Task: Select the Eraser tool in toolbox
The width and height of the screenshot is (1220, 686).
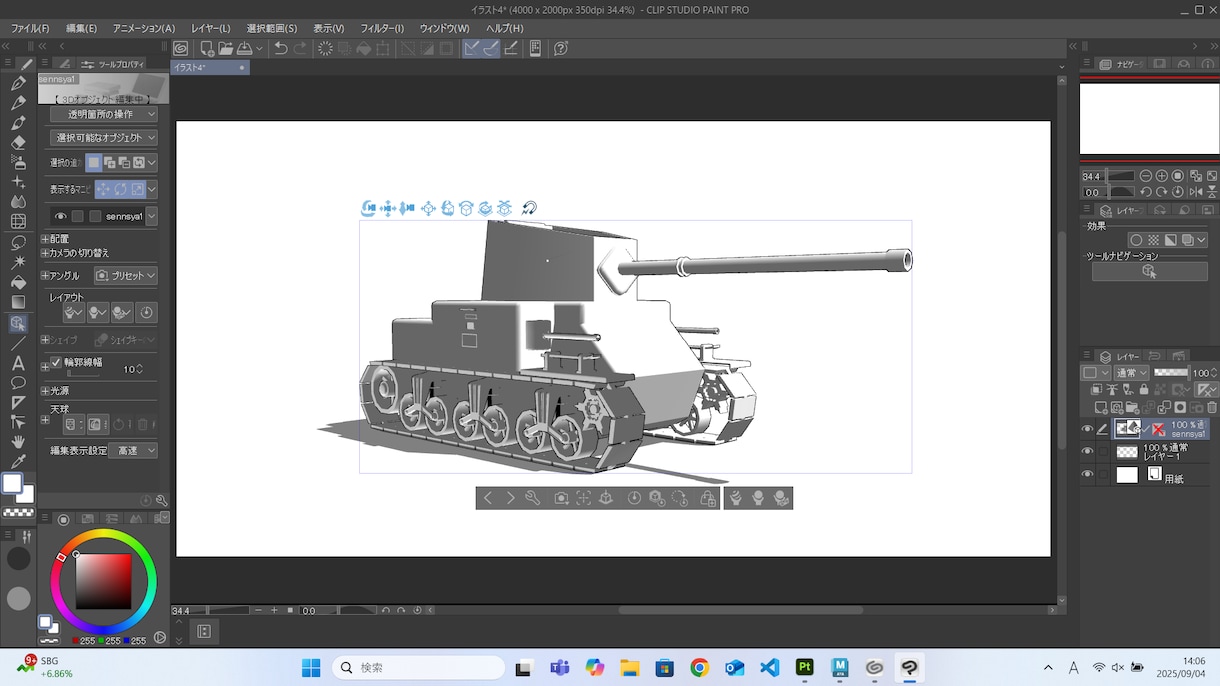Action: point(18,143)
